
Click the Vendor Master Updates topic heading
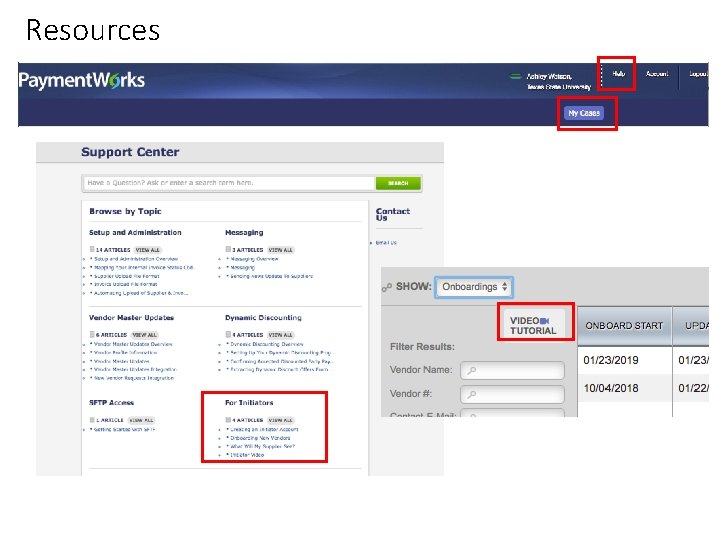pos(131,317)
